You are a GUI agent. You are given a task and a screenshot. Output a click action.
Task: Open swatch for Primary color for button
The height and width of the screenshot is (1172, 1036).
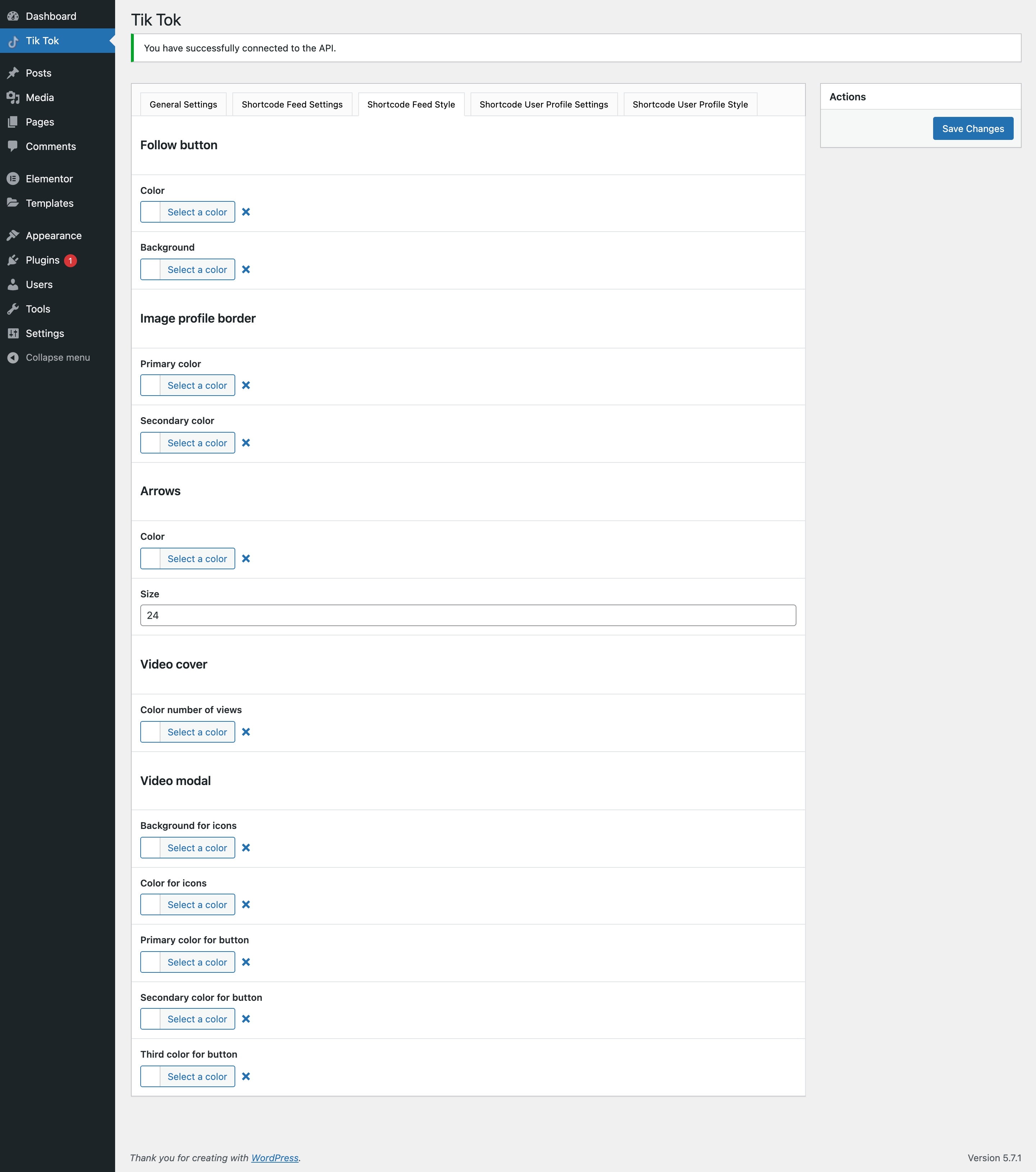pos(150,962)
